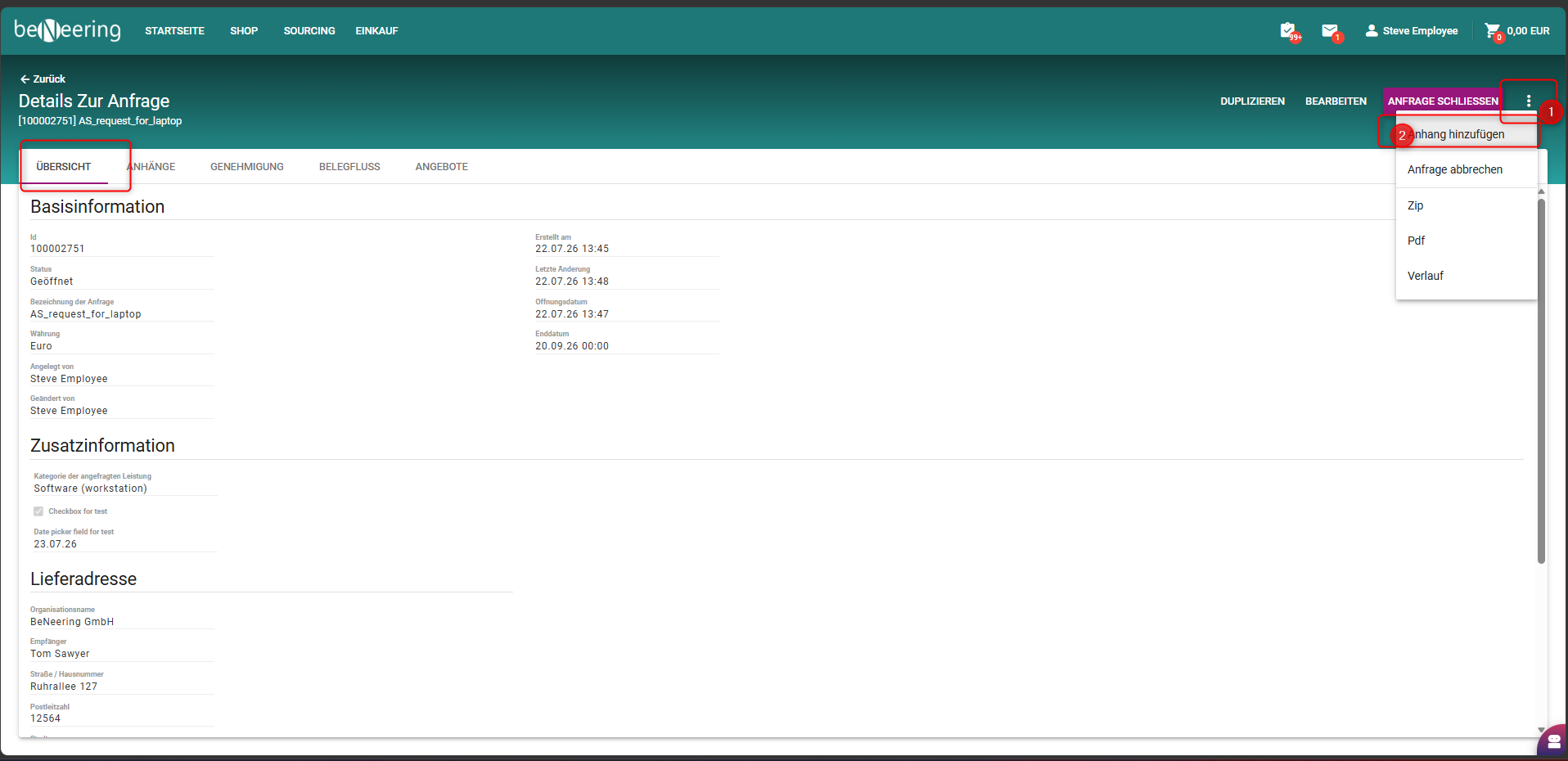Click the Anfrage schliessen button
The width and height of the screenshot is (1568, 761).
pos(1443,101)
